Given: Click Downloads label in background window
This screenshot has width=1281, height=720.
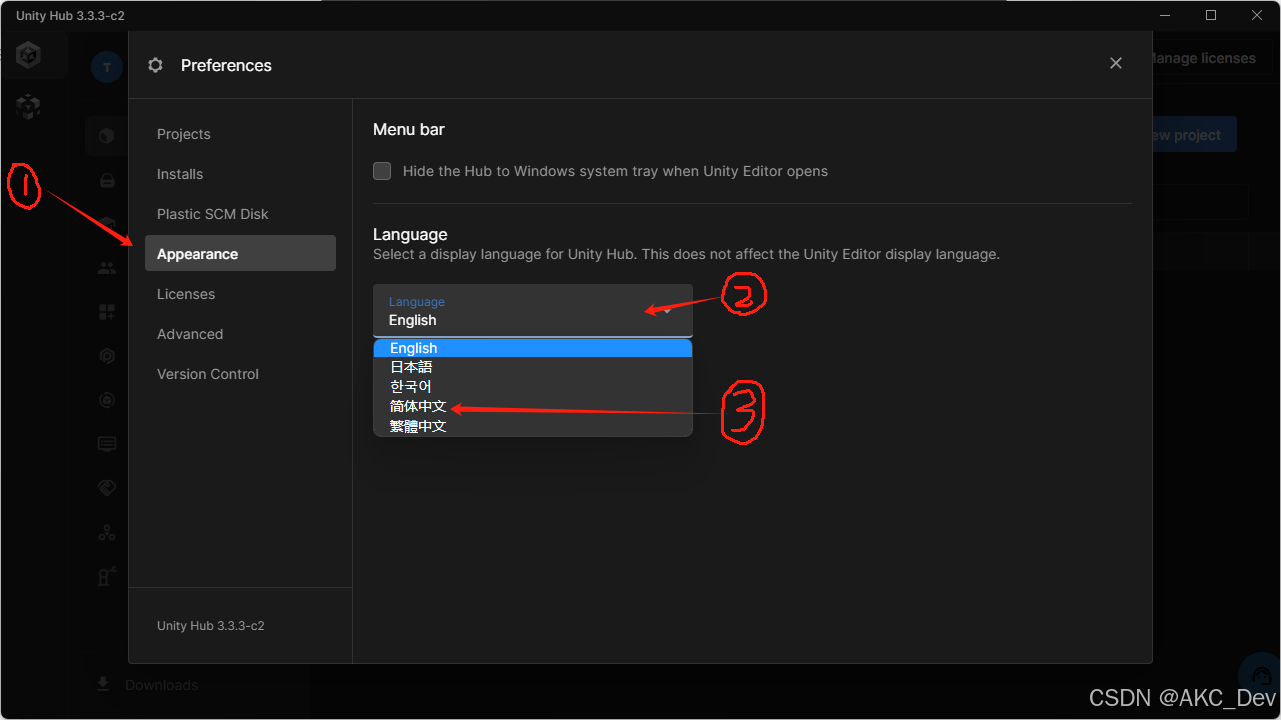Looking at the screenshot, I should click(162, 685).
